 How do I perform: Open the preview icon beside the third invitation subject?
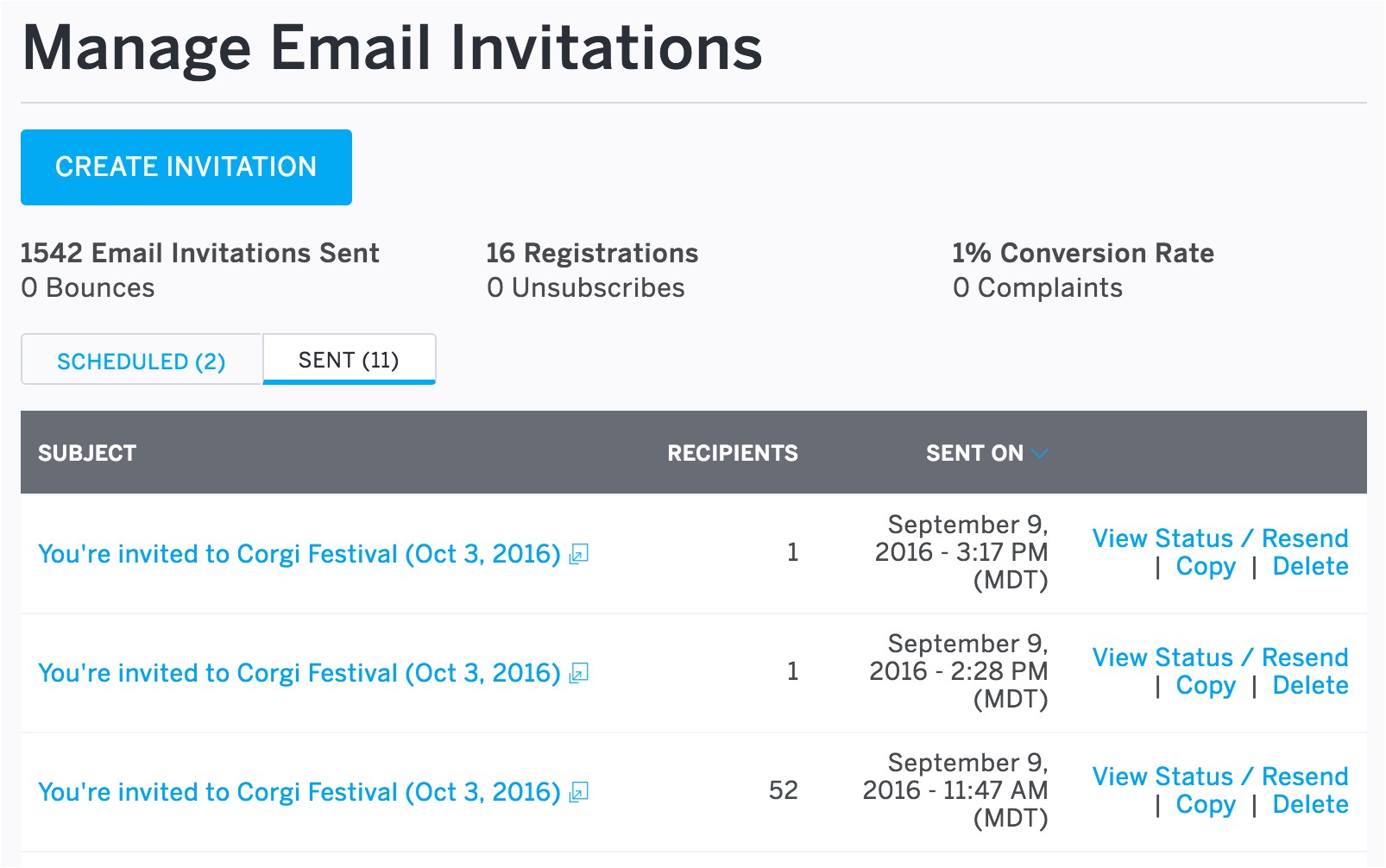tap(579, 793)
